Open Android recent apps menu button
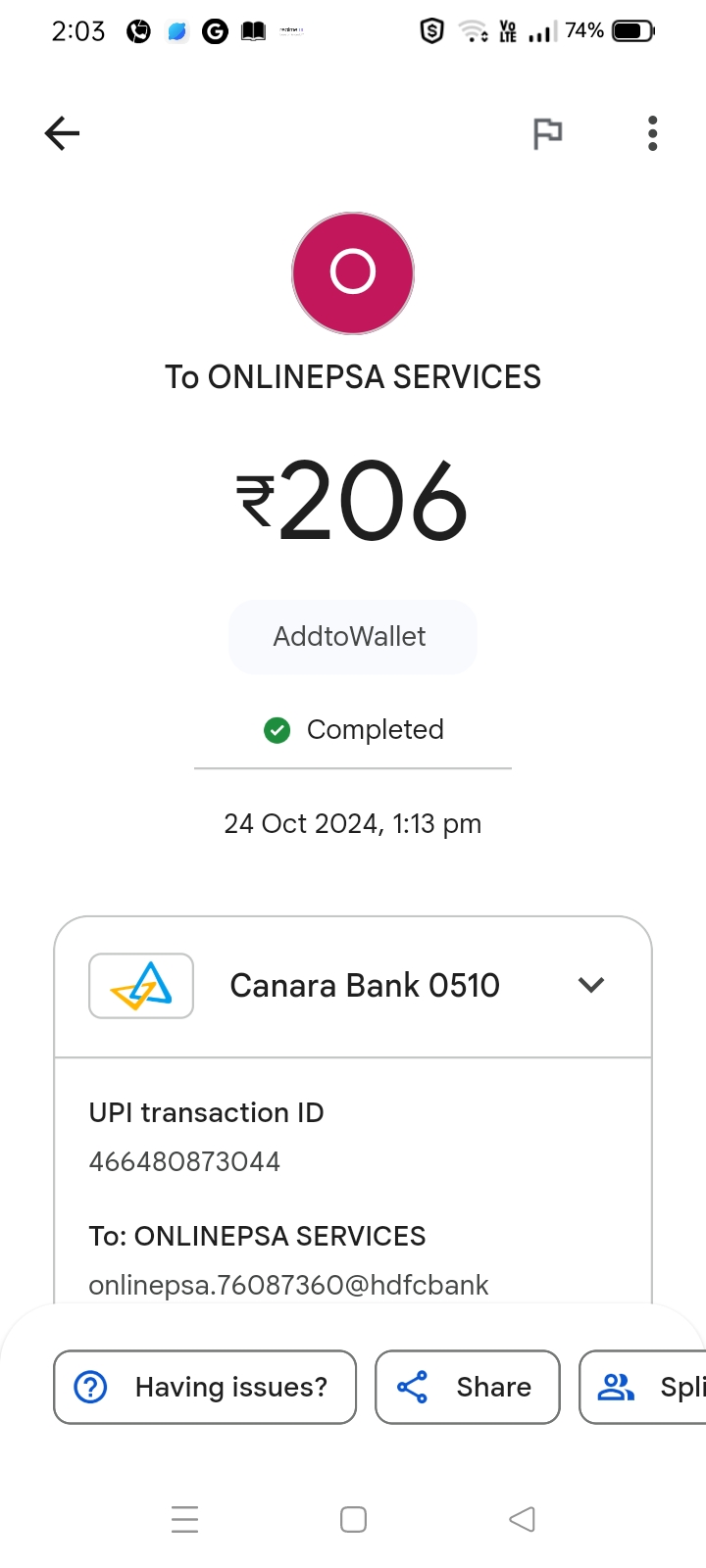 (x=184, y=1519)
